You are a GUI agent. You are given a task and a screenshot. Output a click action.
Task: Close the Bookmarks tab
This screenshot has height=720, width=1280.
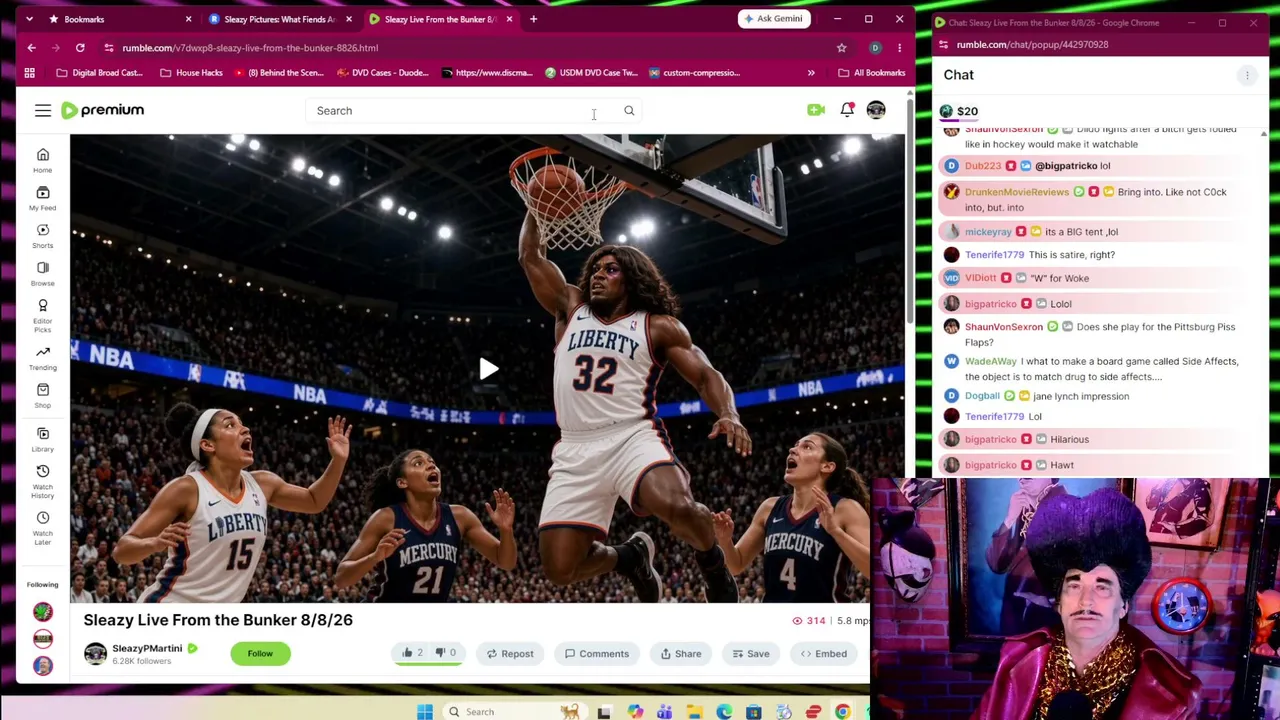coord(188,19)
